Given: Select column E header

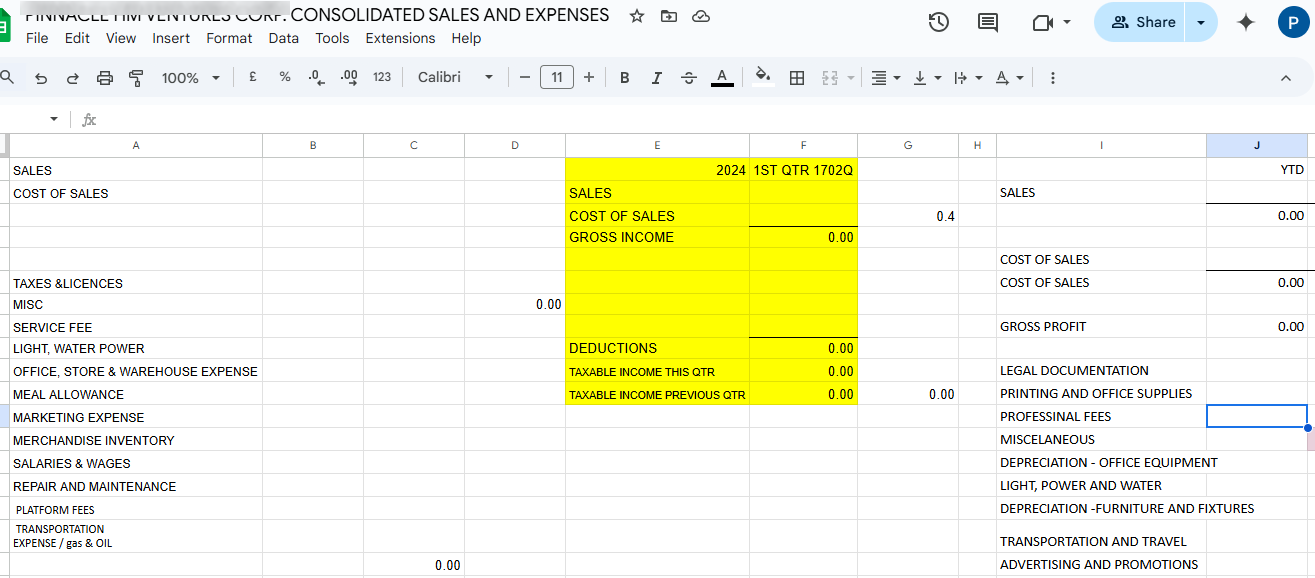Looking at the screenshot, I should (657, 145).
